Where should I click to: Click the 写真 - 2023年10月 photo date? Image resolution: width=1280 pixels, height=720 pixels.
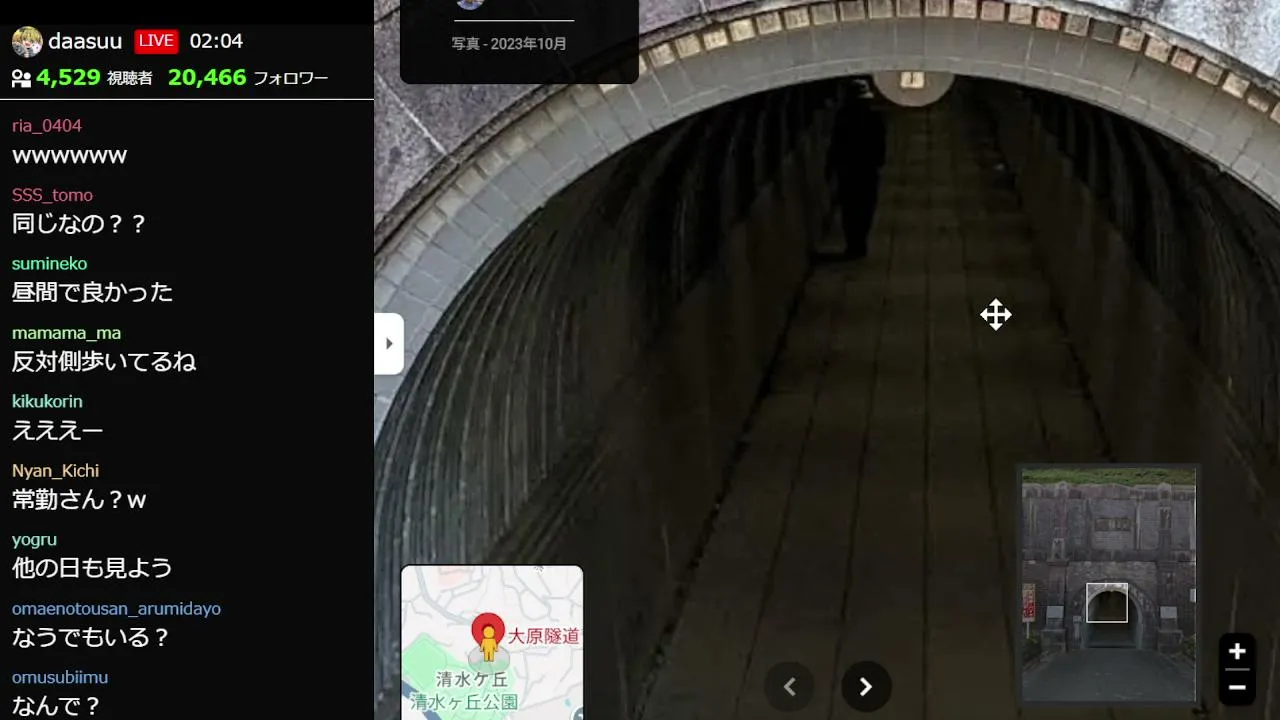coord(509,44)
